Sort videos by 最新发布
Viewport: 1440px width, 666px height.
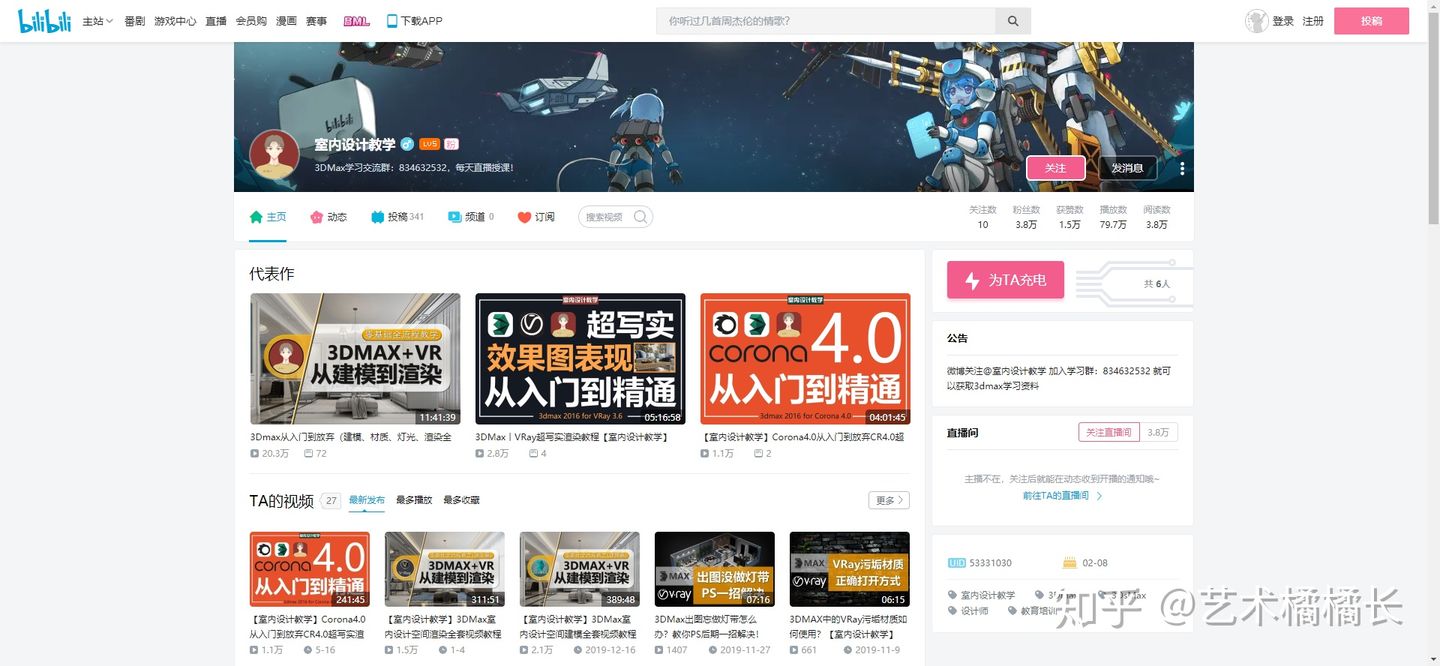367,500
